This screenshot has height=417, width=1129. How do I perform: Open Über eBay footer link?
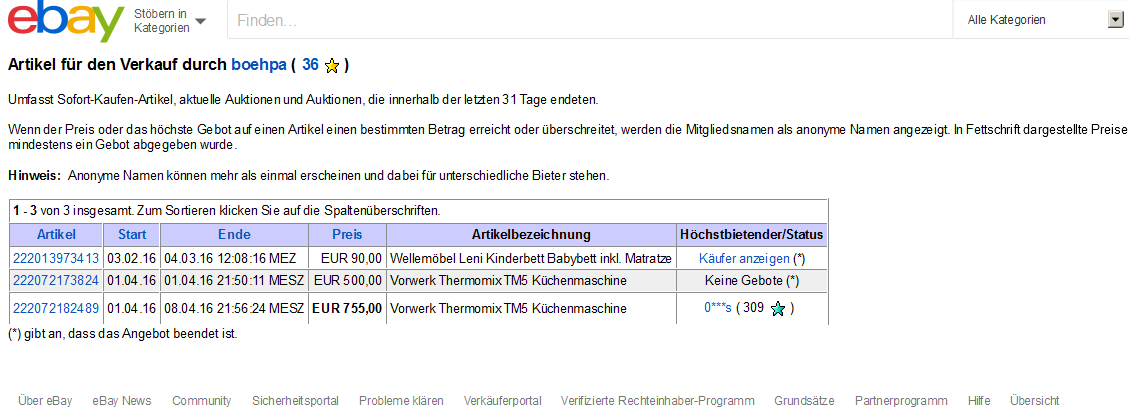pos(45,400)
